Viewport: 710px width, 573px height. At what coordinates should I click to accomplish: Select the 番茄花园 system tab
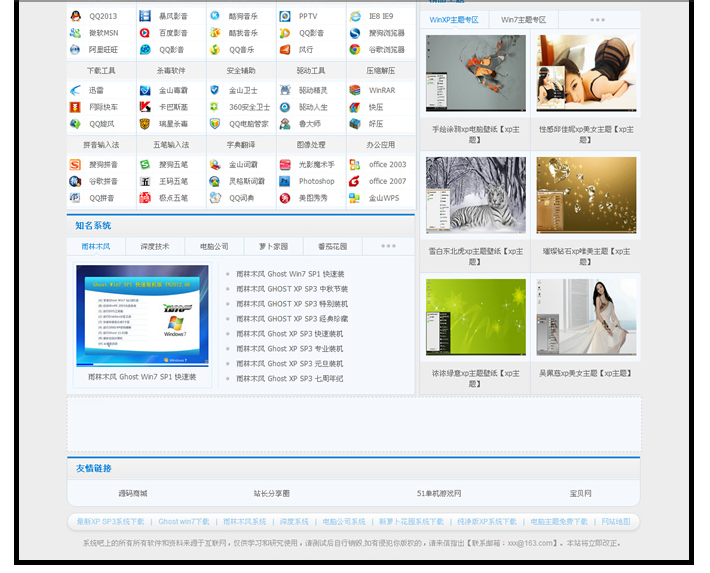coord(333,247)
